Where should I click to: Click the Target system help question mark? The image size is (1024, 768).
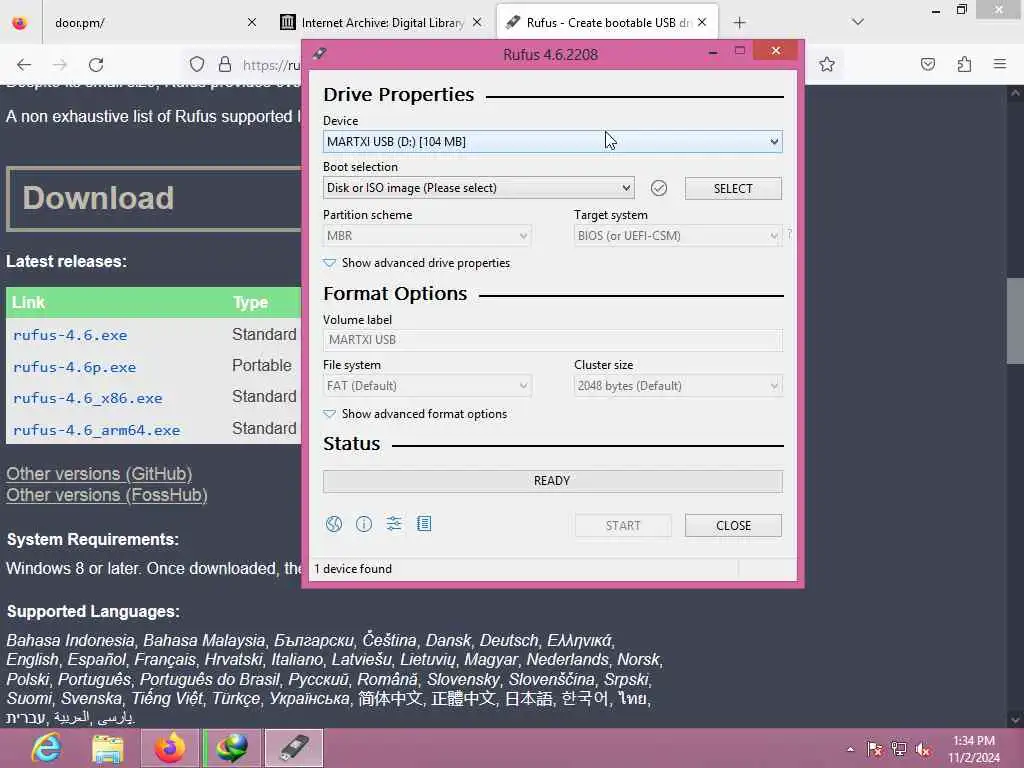[x=789, y=233]
